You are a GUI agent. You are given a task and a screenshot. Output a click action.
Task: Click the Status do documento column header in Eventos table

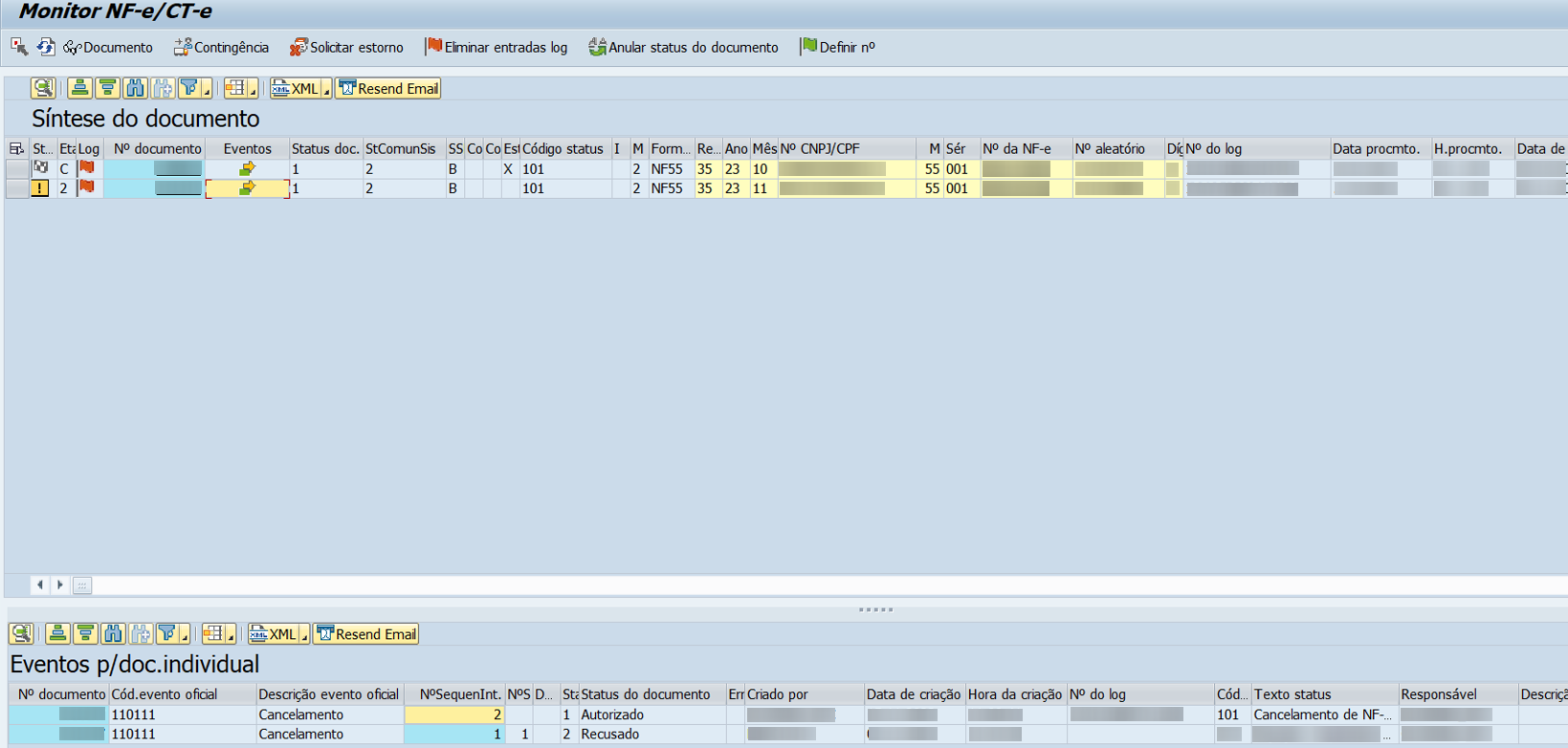[652, 694]
